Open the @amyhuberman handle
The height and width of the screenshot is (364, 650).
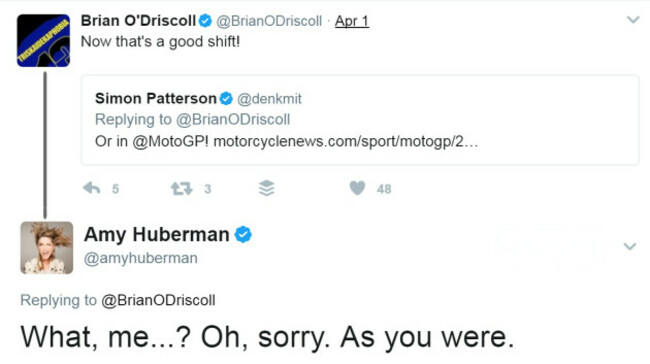(141, 258)
